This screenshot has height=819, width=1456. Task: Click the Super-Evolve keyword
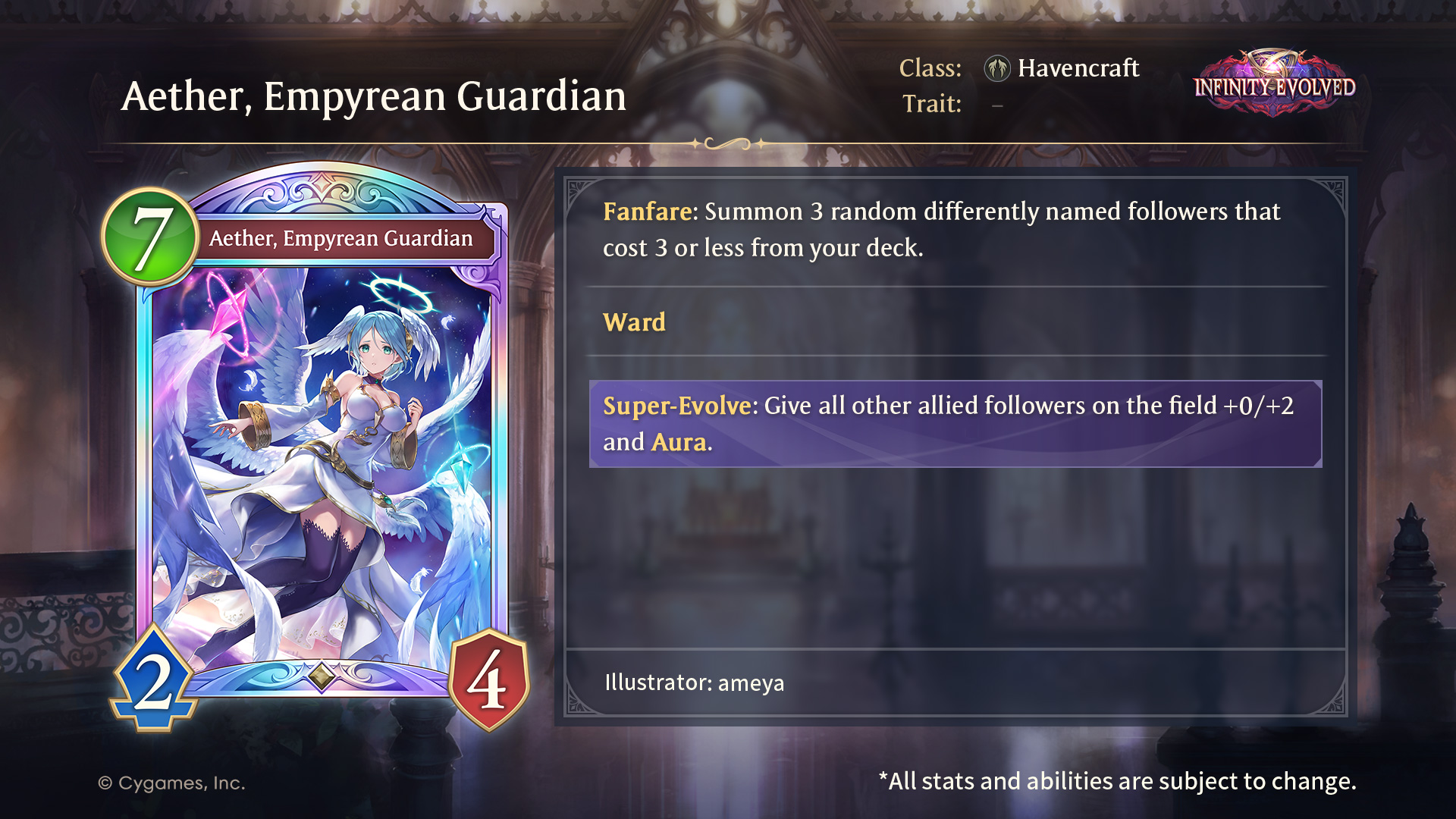[676, 406]
